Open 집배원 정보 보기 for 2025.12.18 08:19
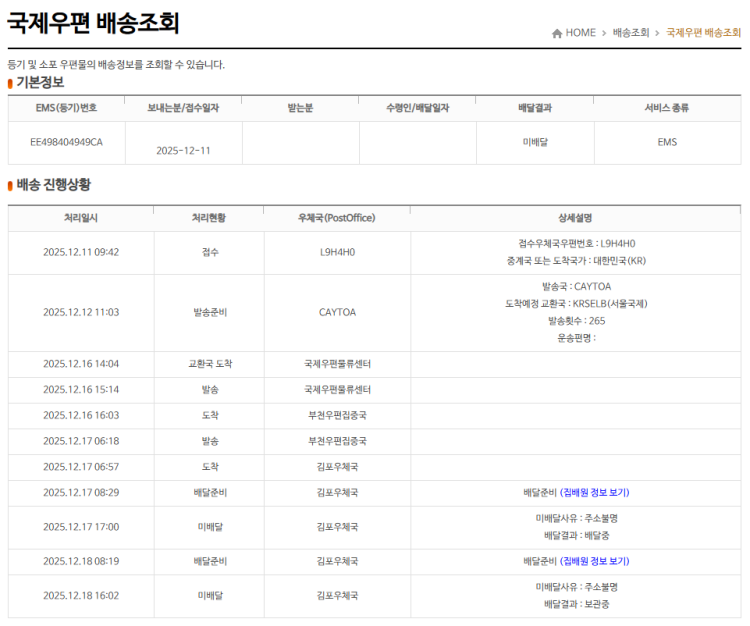750x626 pixels. pyautogui.click(x=594, y=561)
